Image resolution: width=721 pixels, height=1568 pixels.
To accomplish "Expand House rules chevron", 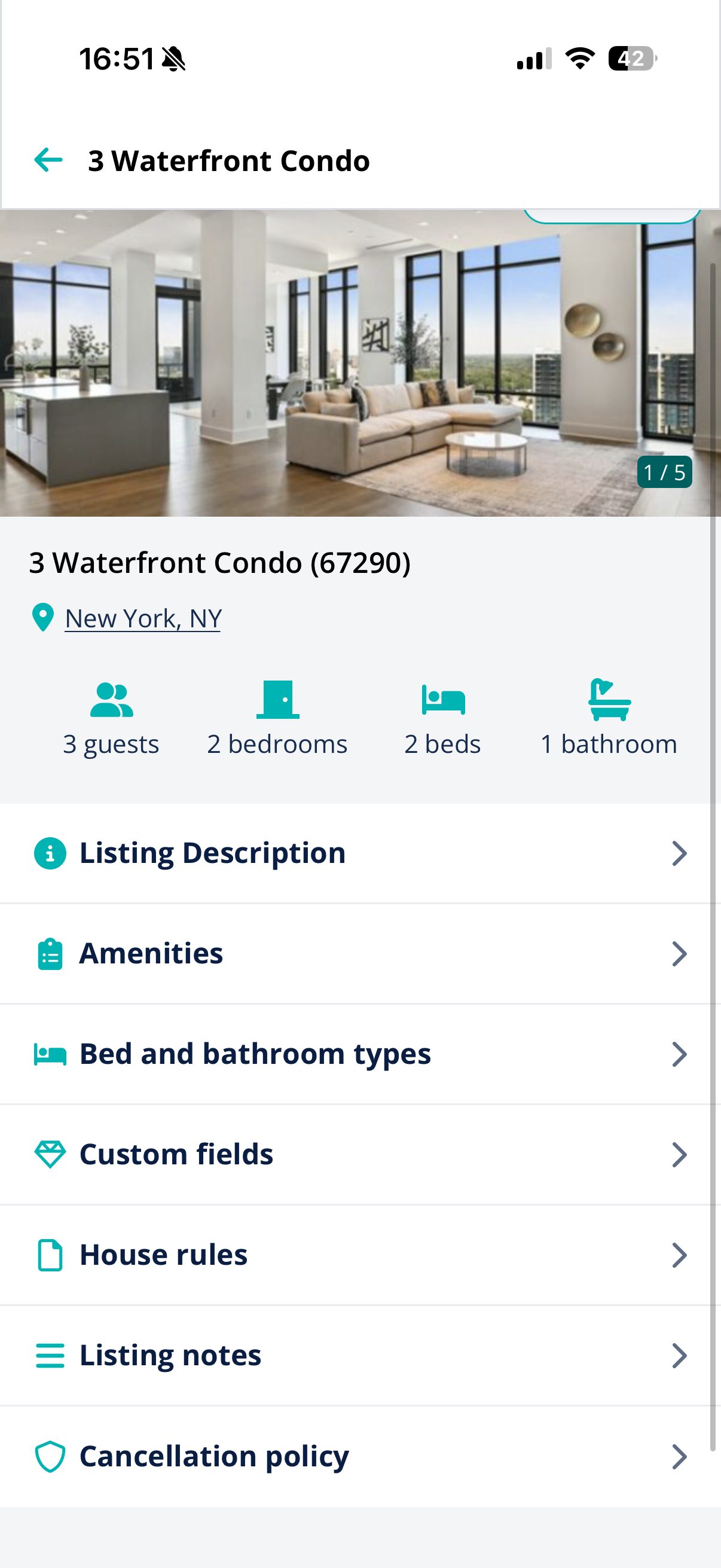I will coord(679,1255).
